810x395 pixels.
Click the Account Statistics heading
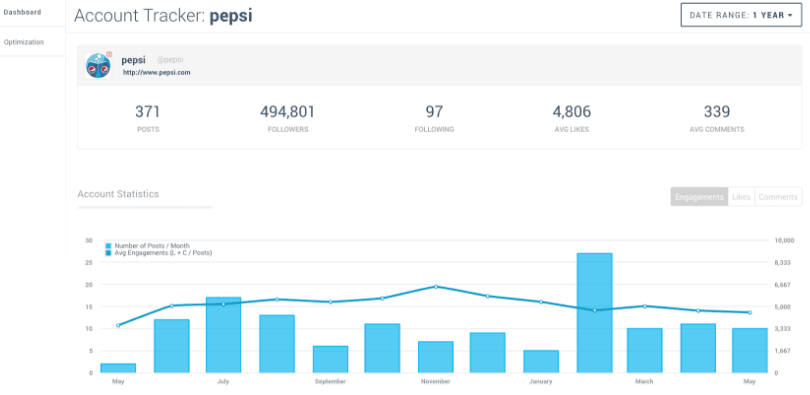click(x=118, y=194)
